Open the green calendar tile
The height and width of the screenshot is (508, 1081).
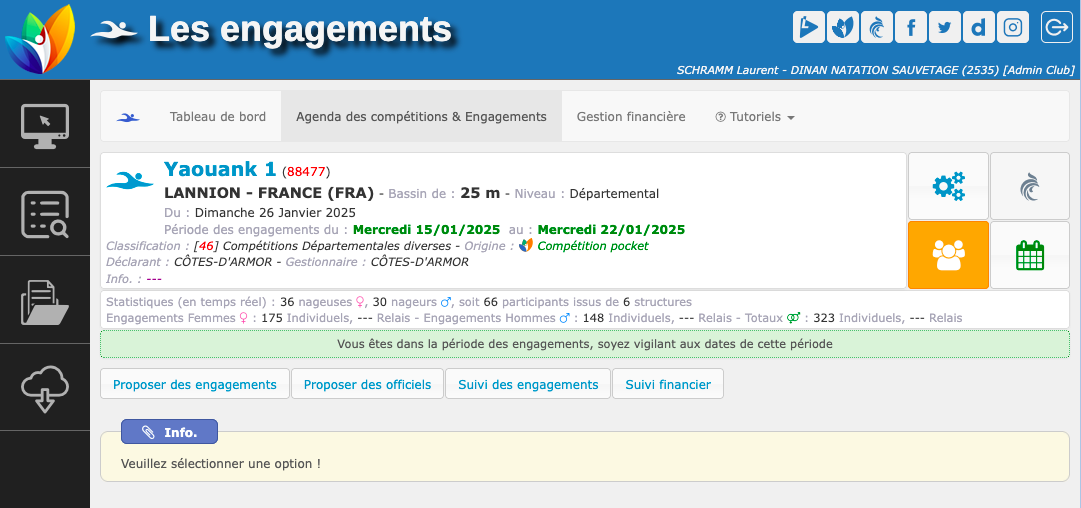[1029, 255]
